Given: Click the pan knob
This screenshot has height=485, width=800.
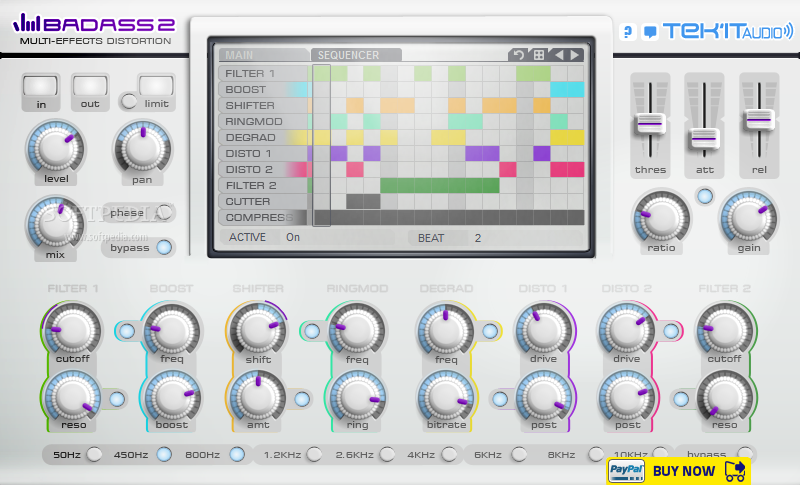Looking at the screenshot, I should point(143,147).
